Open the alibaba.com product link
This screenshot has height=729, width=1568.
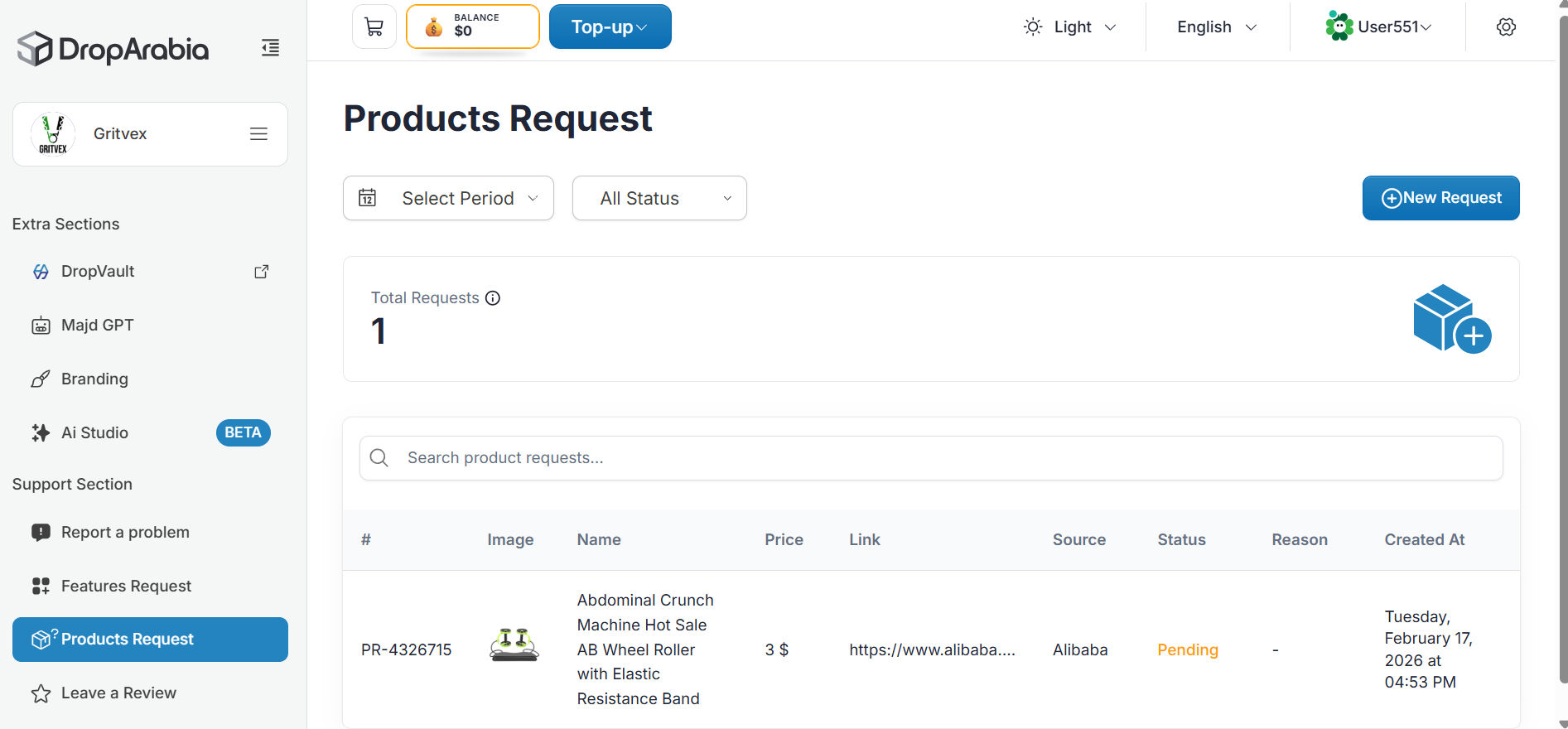(932, 650)
